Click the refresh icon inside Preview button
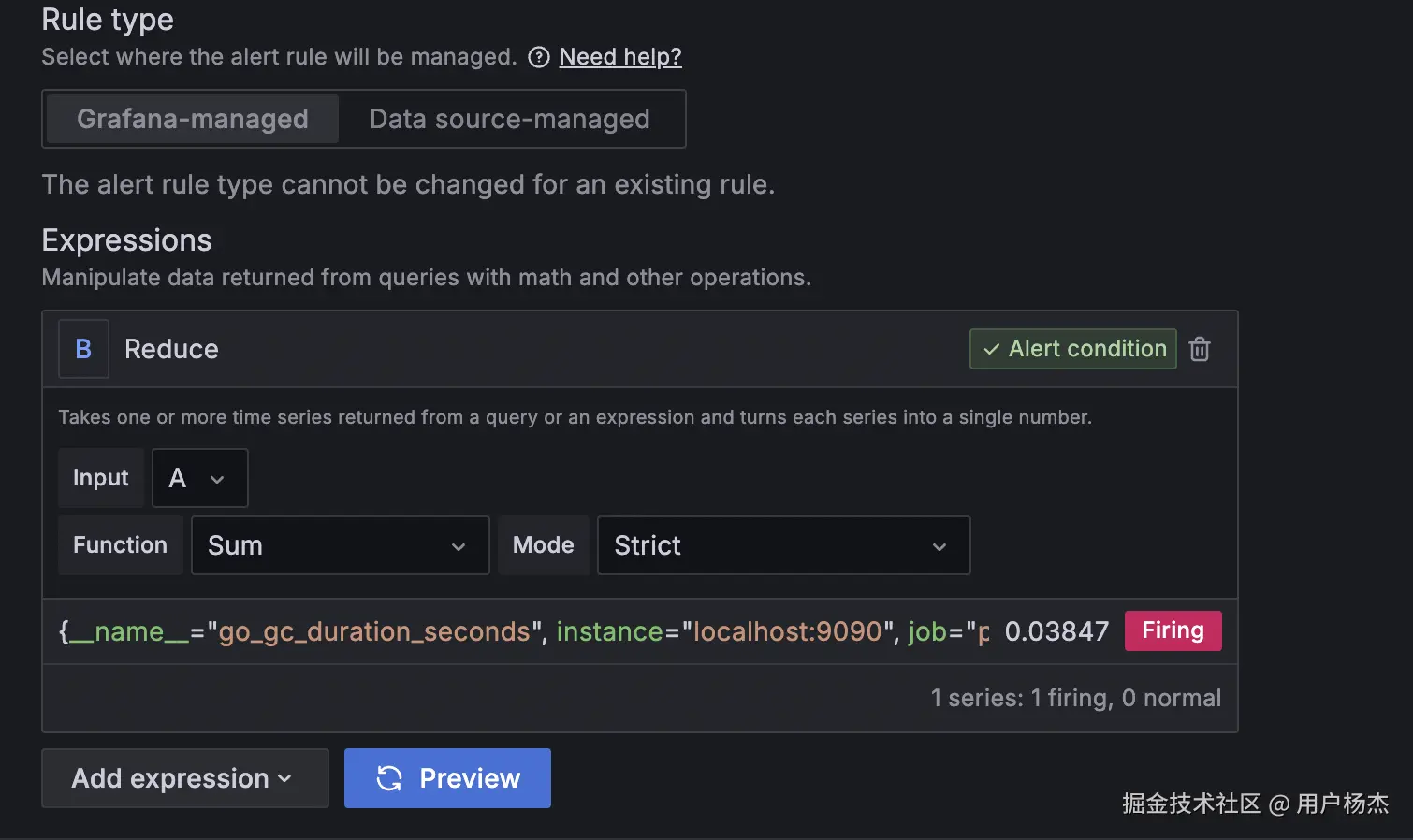Image resolution: width=1413 pixels, height=840 pixels. [x=389, y=778]
